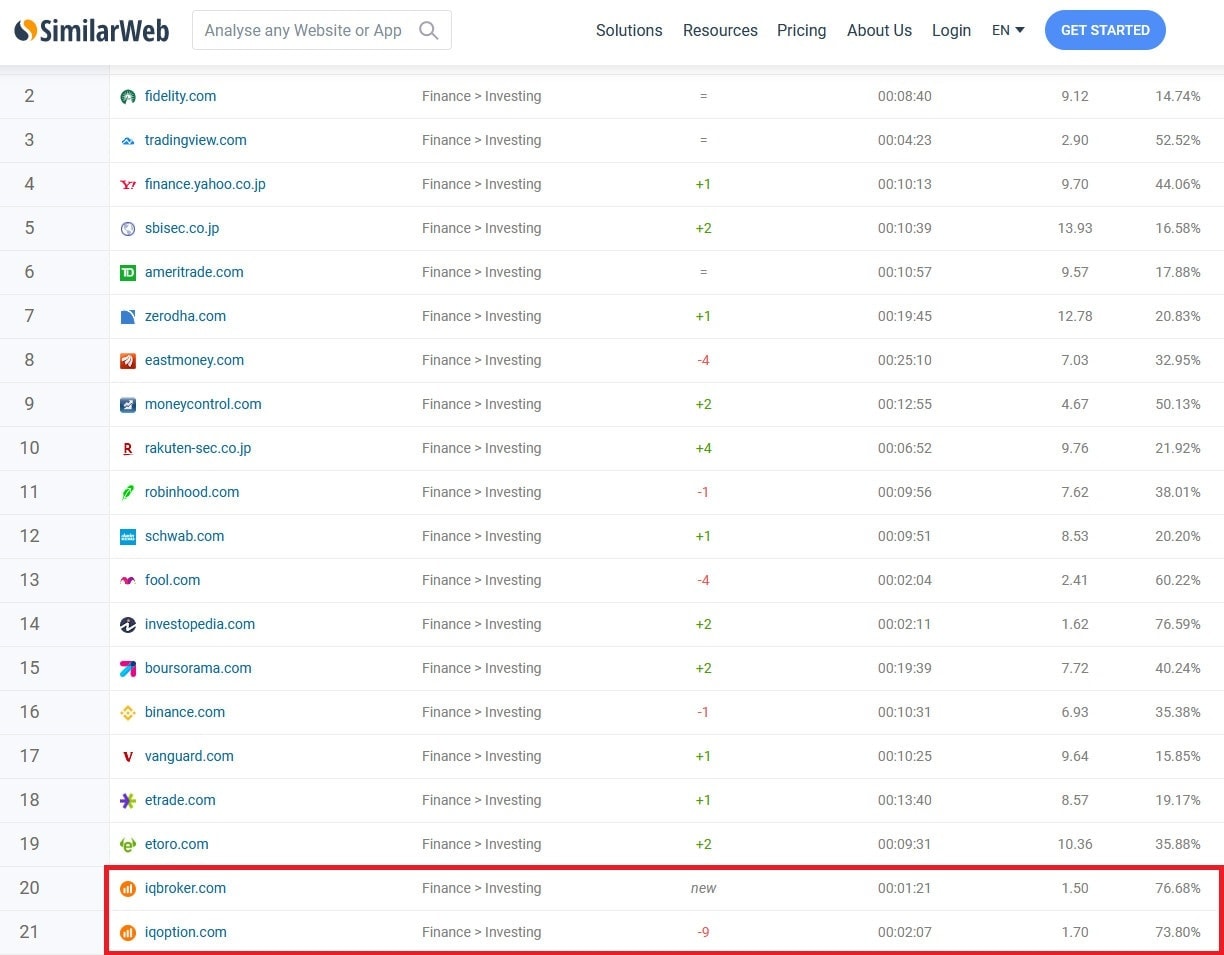Click the tradingview.com favicon
This screenshot has height=955, width=1224.
[128, 141]
